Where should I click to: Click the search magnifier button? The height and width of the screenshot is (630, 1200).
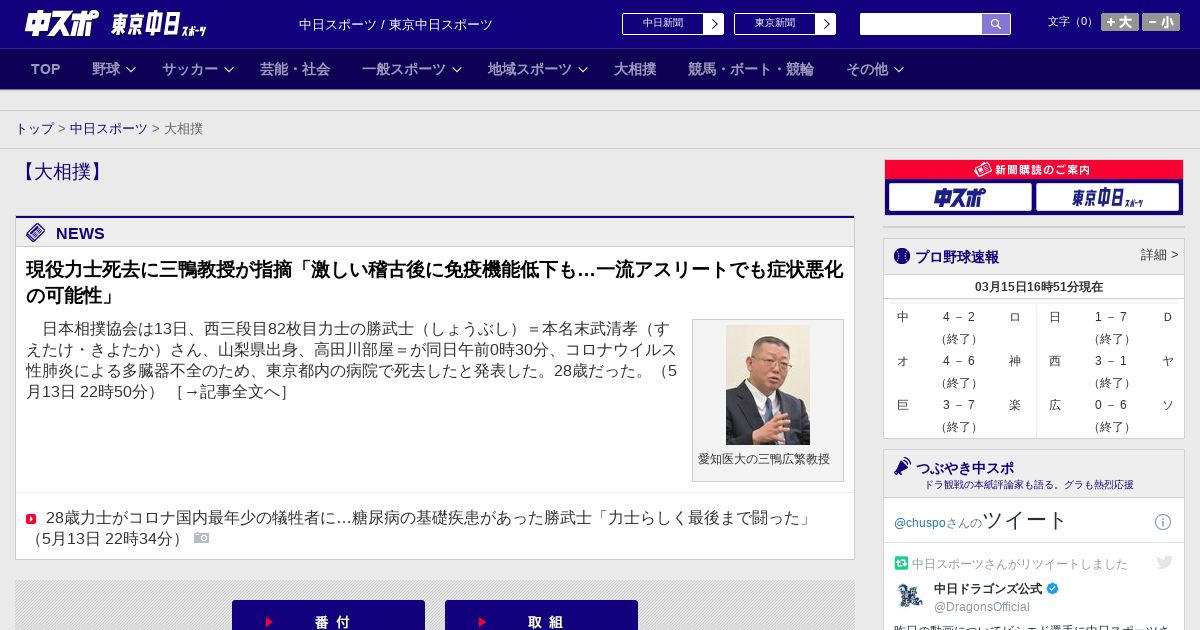tap(996, 24)
